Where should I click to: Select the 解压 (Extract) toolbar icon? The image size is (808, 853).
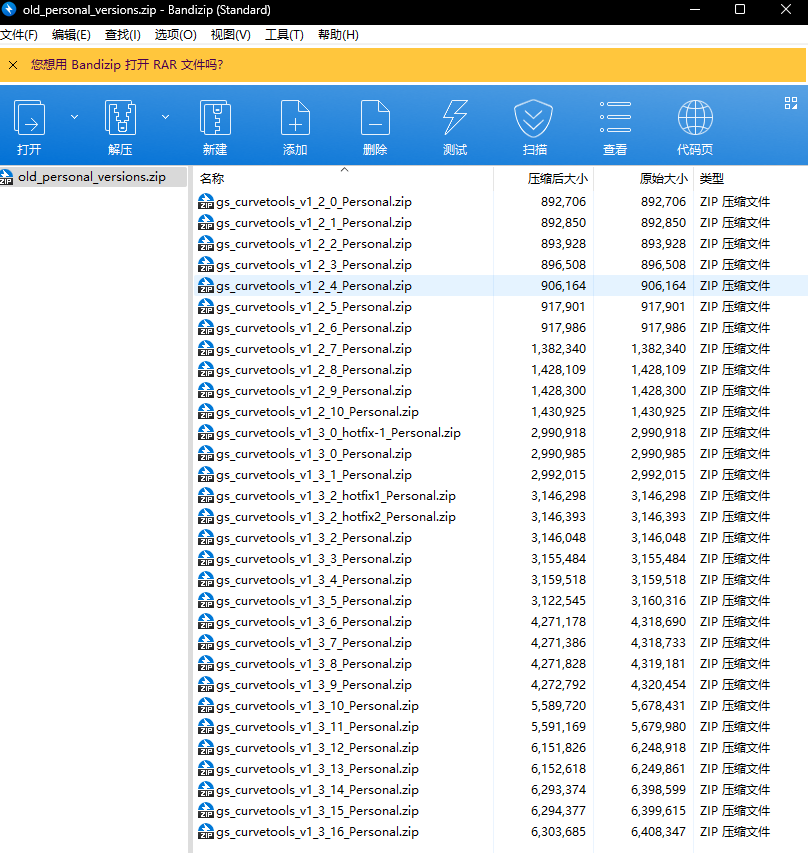(120, 122)
